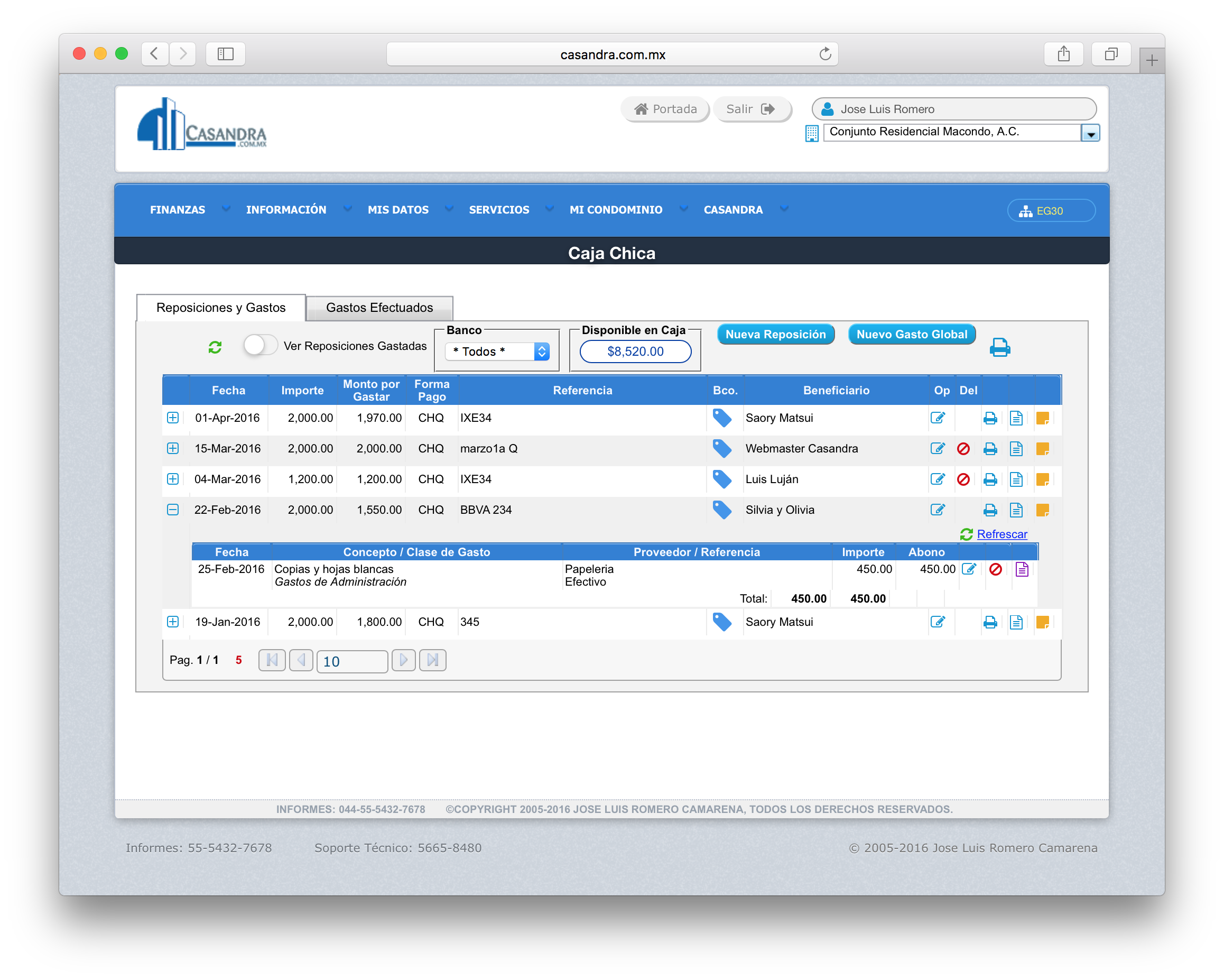Go to previous page of results
The image size is (1224, 980).
point(301,660)
